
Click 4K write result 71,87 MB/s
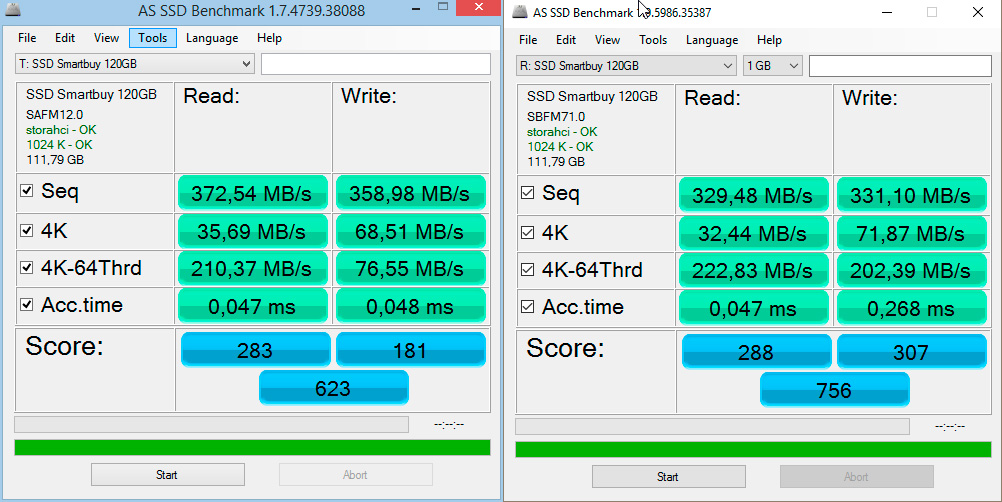[x=911, y=233]
